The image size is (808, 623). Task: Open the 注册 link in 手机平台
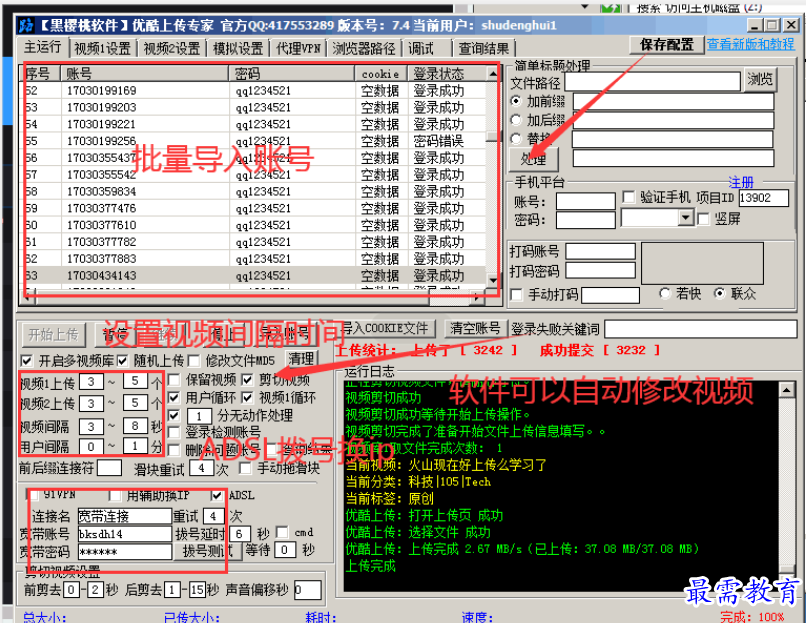[x=740, y=182]
